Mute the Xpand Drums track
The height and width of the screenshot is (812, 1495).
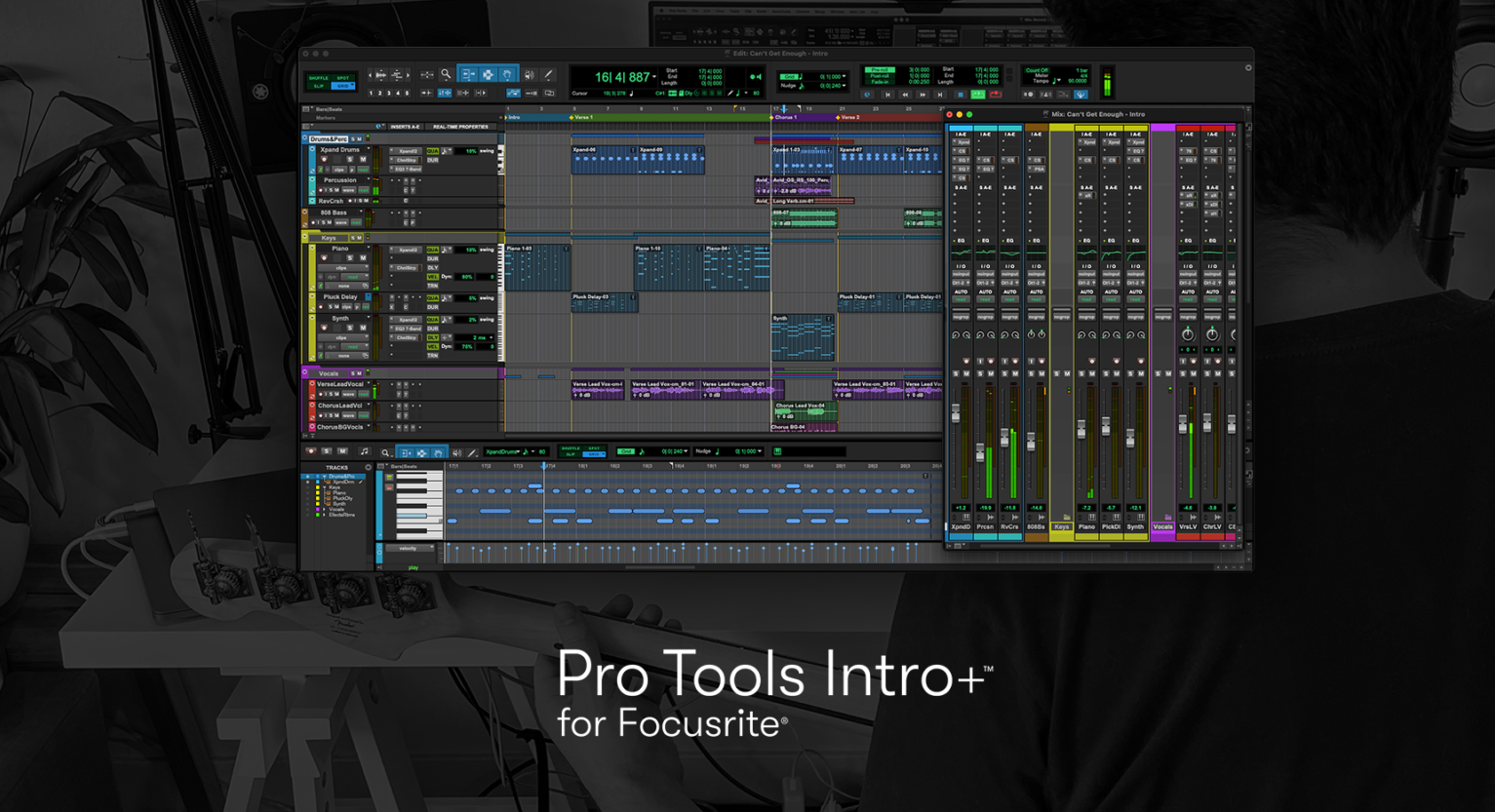pos(363,160)
